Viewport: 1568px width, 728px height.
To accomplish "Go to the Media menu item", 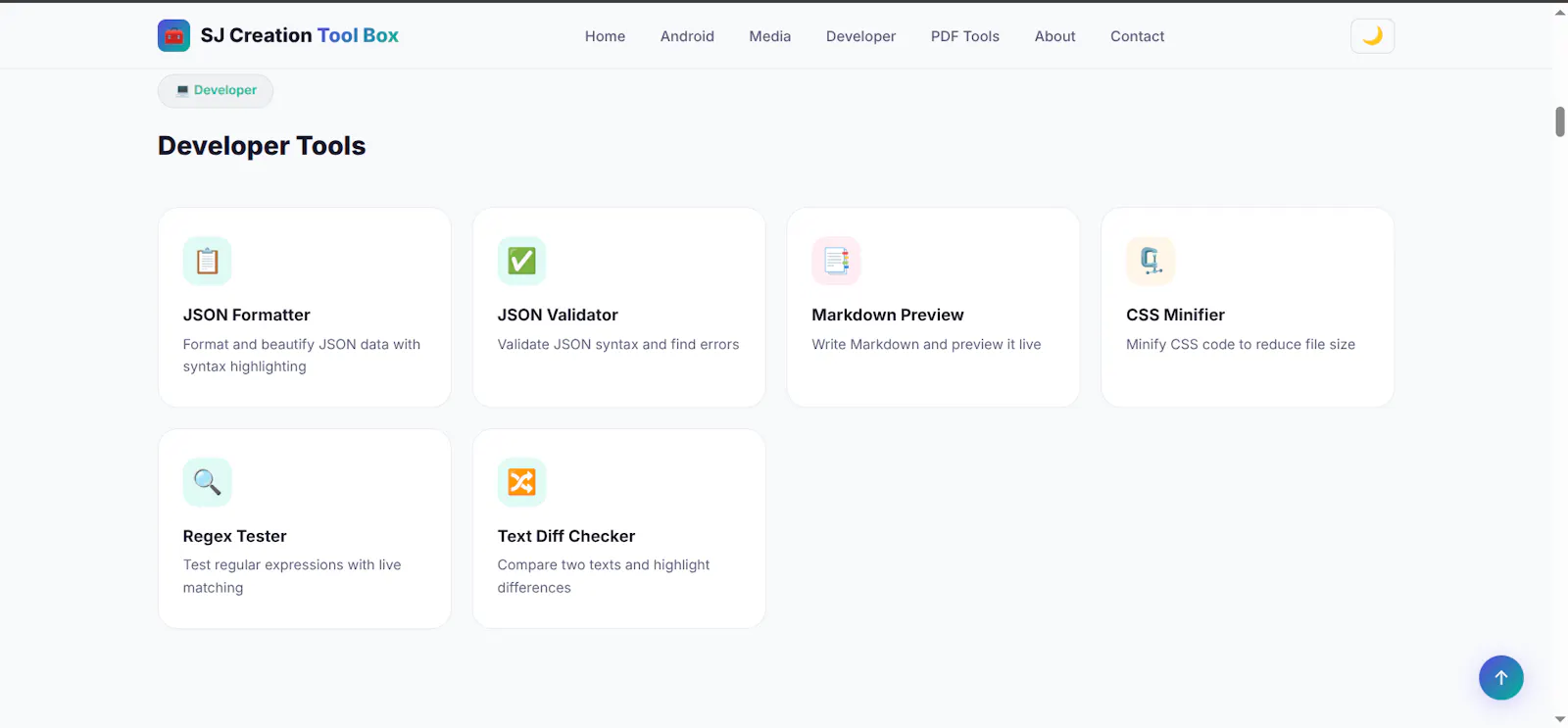I will tap(769, 36).
